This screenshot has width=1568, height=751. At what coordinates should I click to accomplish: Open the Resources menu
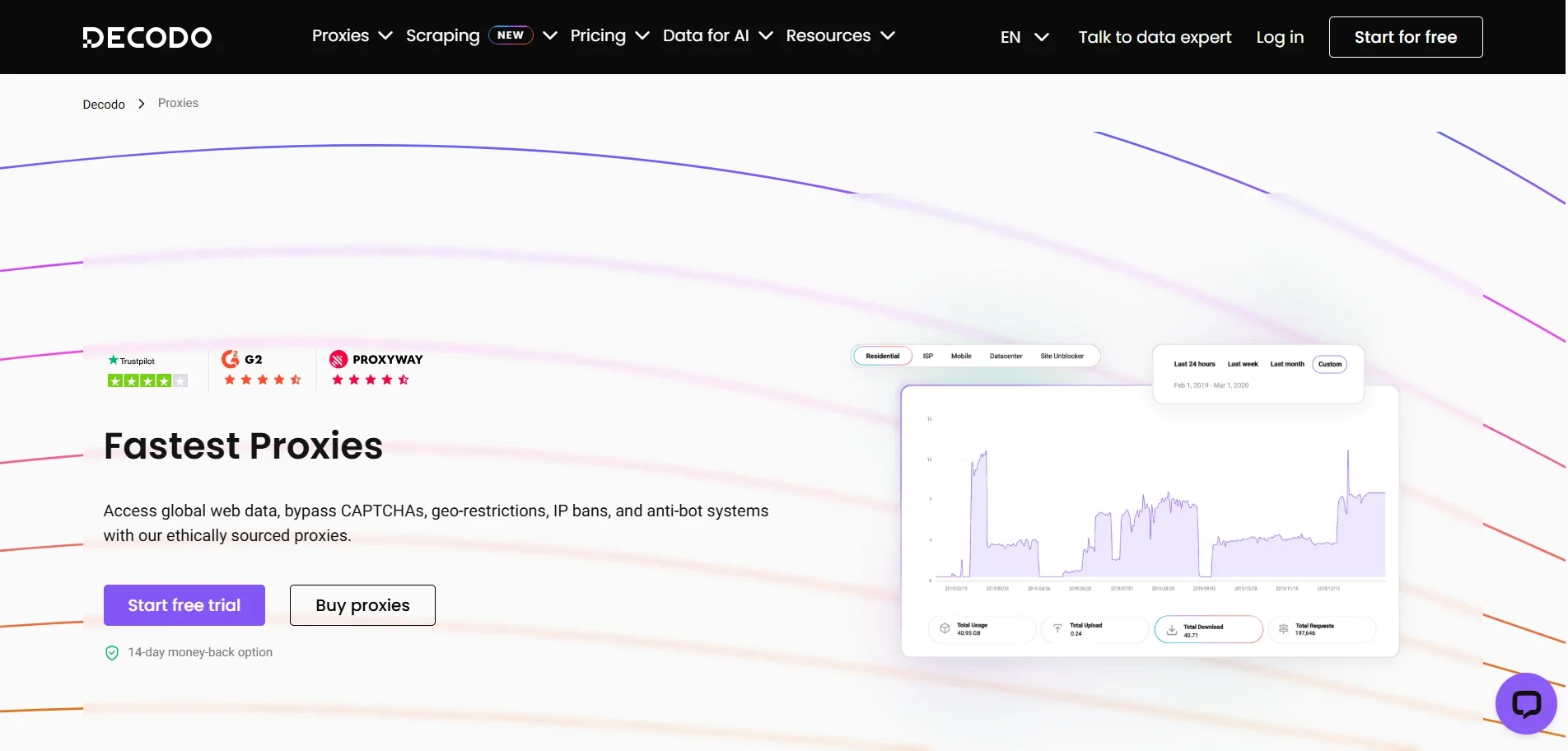[840, 36]
